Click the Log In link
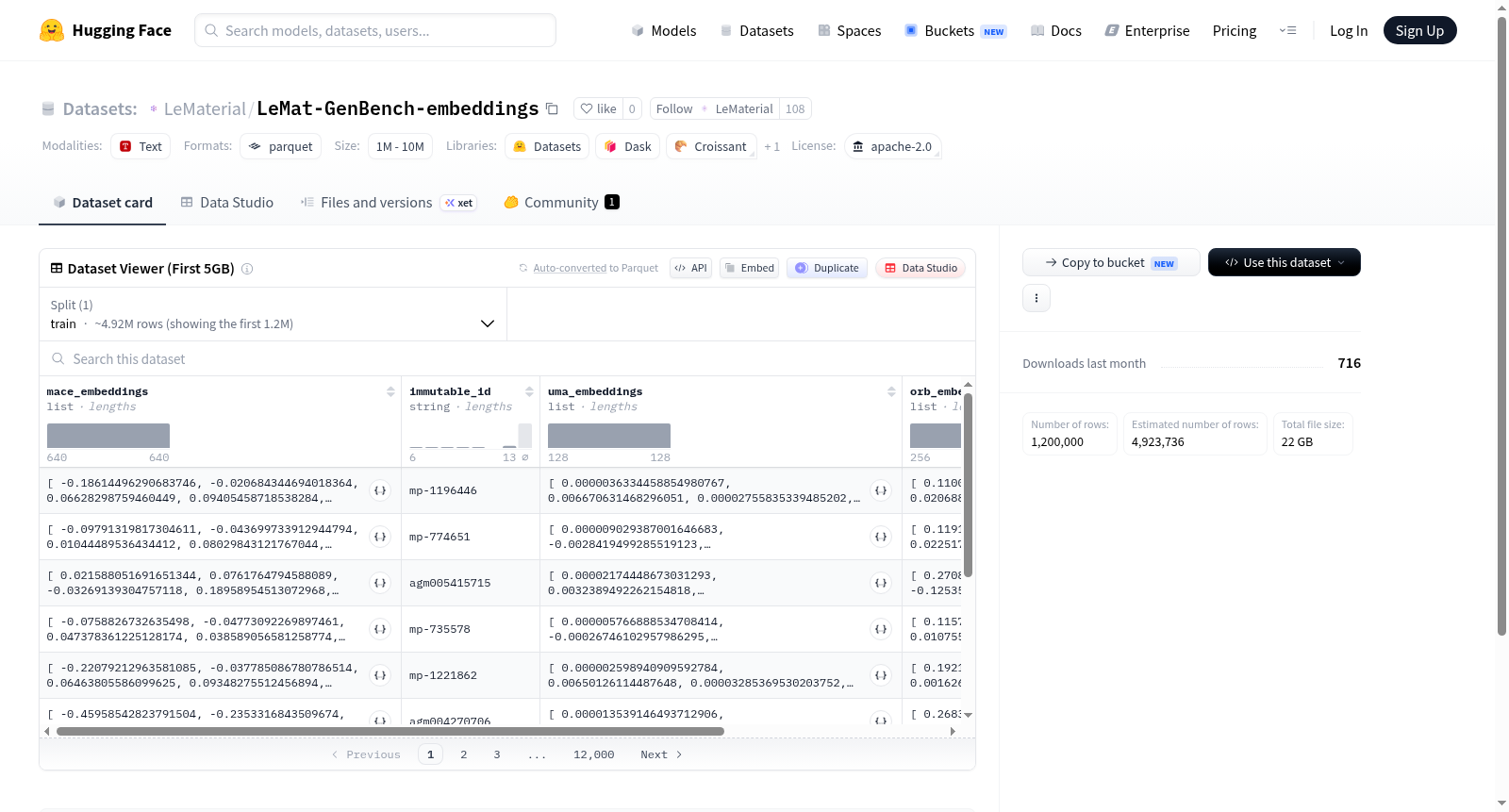 click(x=1349, y=30)
